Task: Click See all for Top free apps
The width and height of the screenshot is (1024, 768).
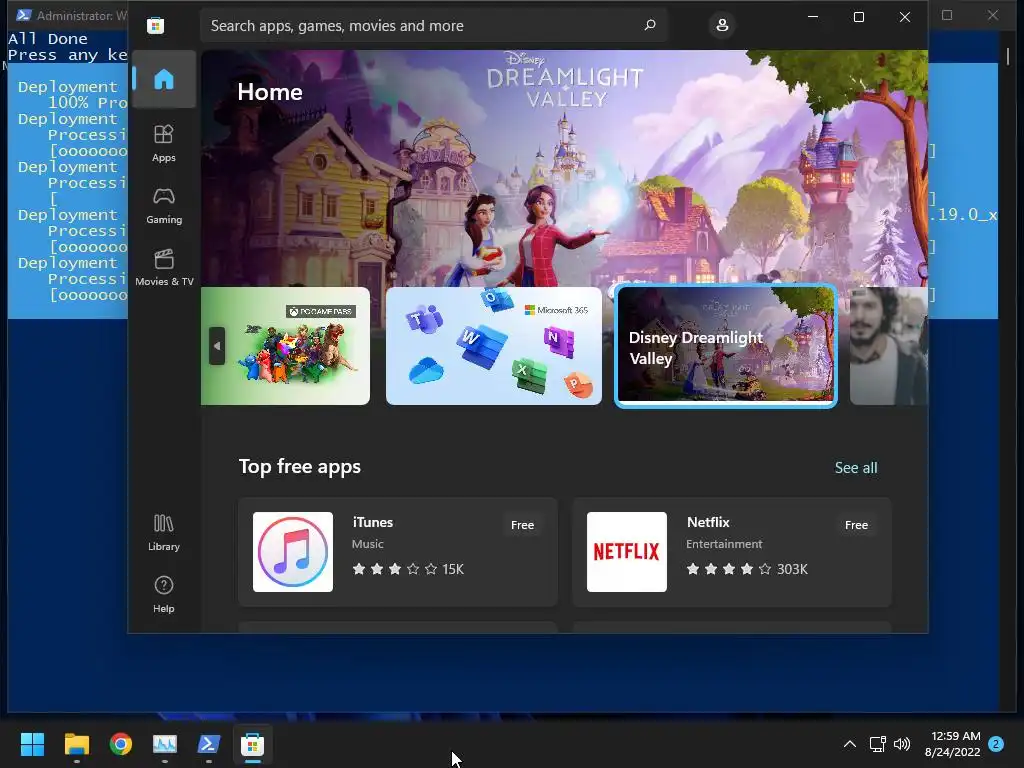Action: (856, 468)
